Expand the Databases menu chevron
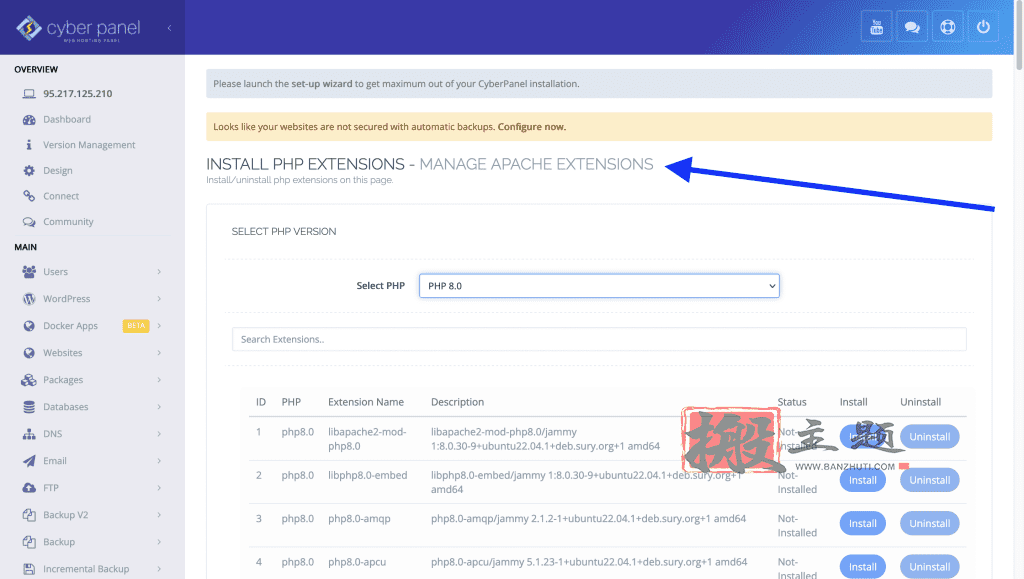Image resolution: width=1024 pixels, height=579 pixels. click(x=159, y=407)
